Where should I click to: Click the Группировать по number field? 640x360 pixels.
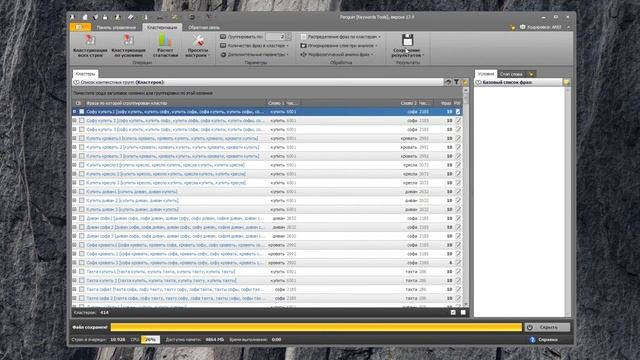point(275,37)
